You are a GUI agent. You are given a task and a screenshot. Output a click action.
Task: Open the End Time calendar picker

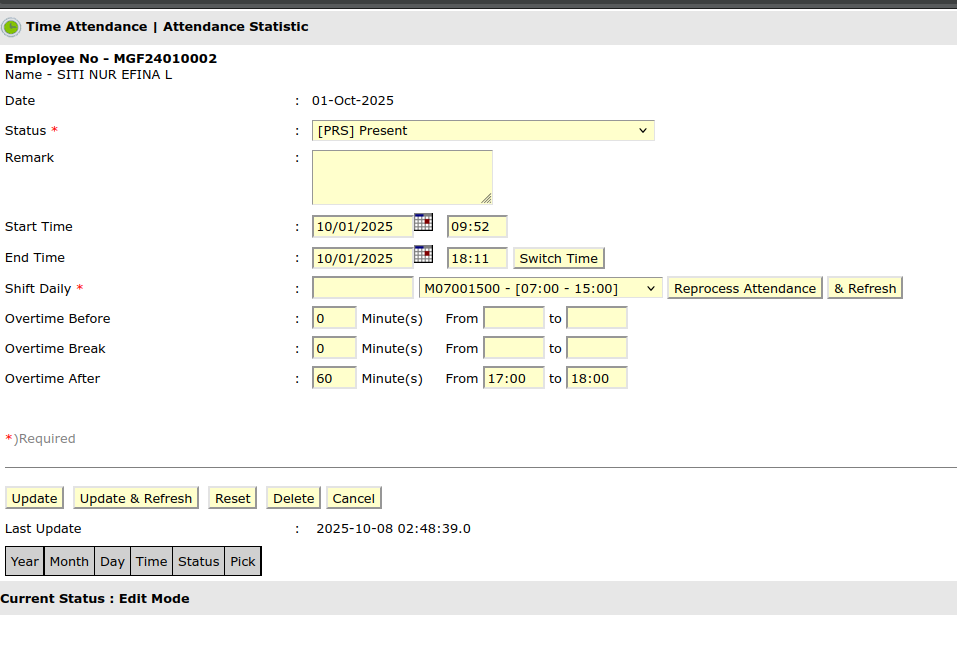click(423, 254)
